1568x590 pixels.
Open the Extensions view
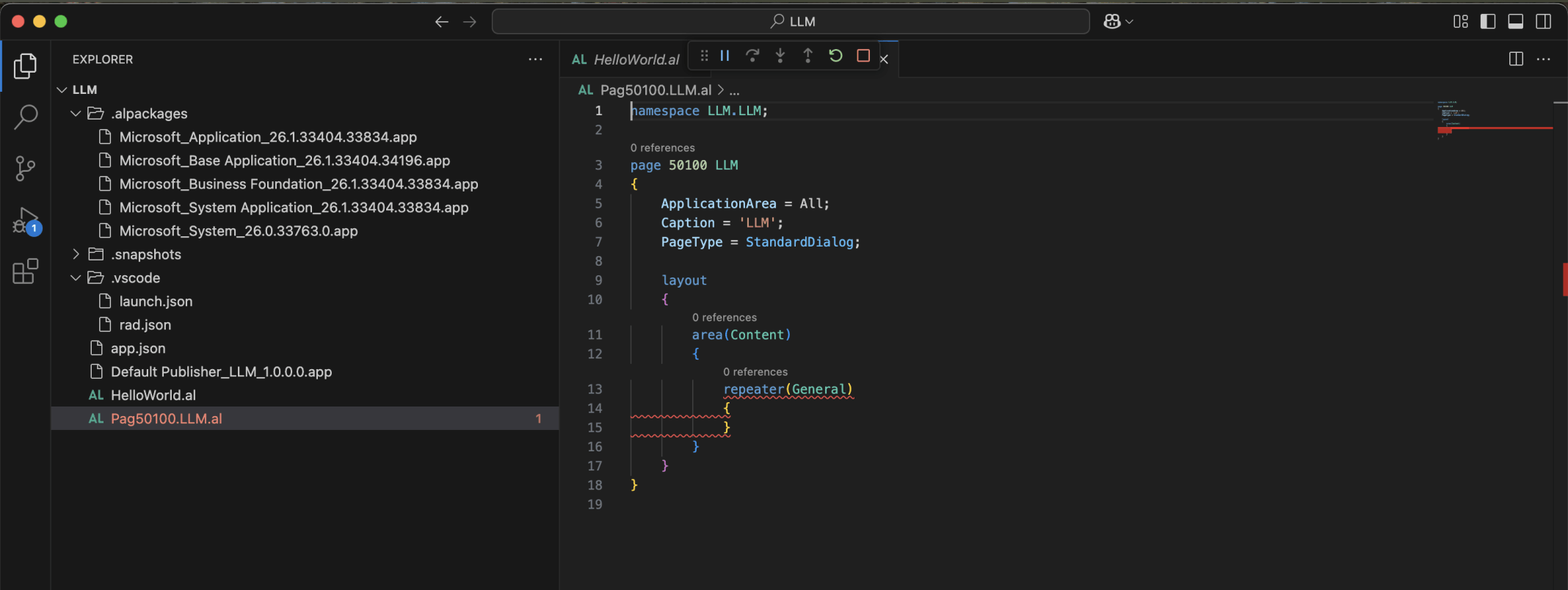[26, 272]
